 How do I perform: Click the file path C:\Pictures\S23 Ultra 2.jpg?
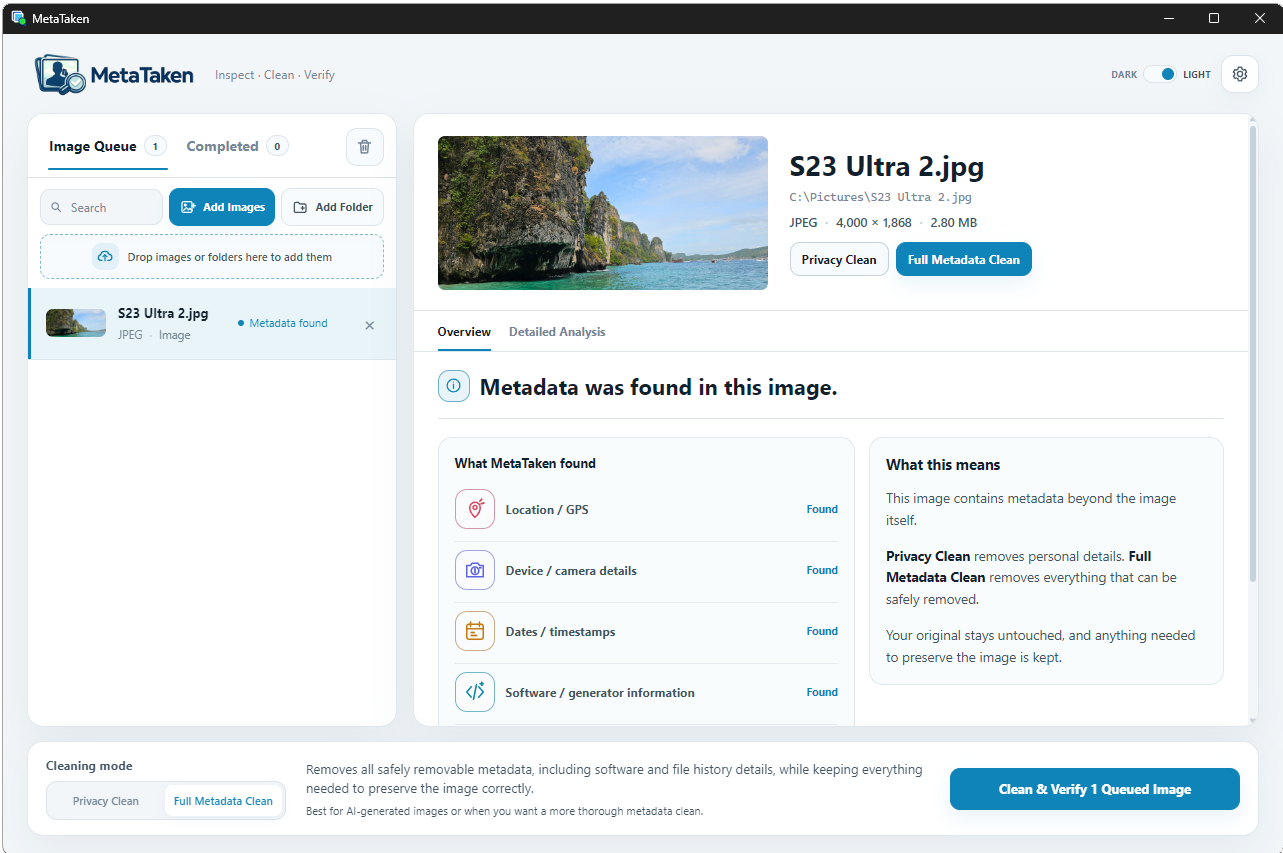tap(881, 197)
